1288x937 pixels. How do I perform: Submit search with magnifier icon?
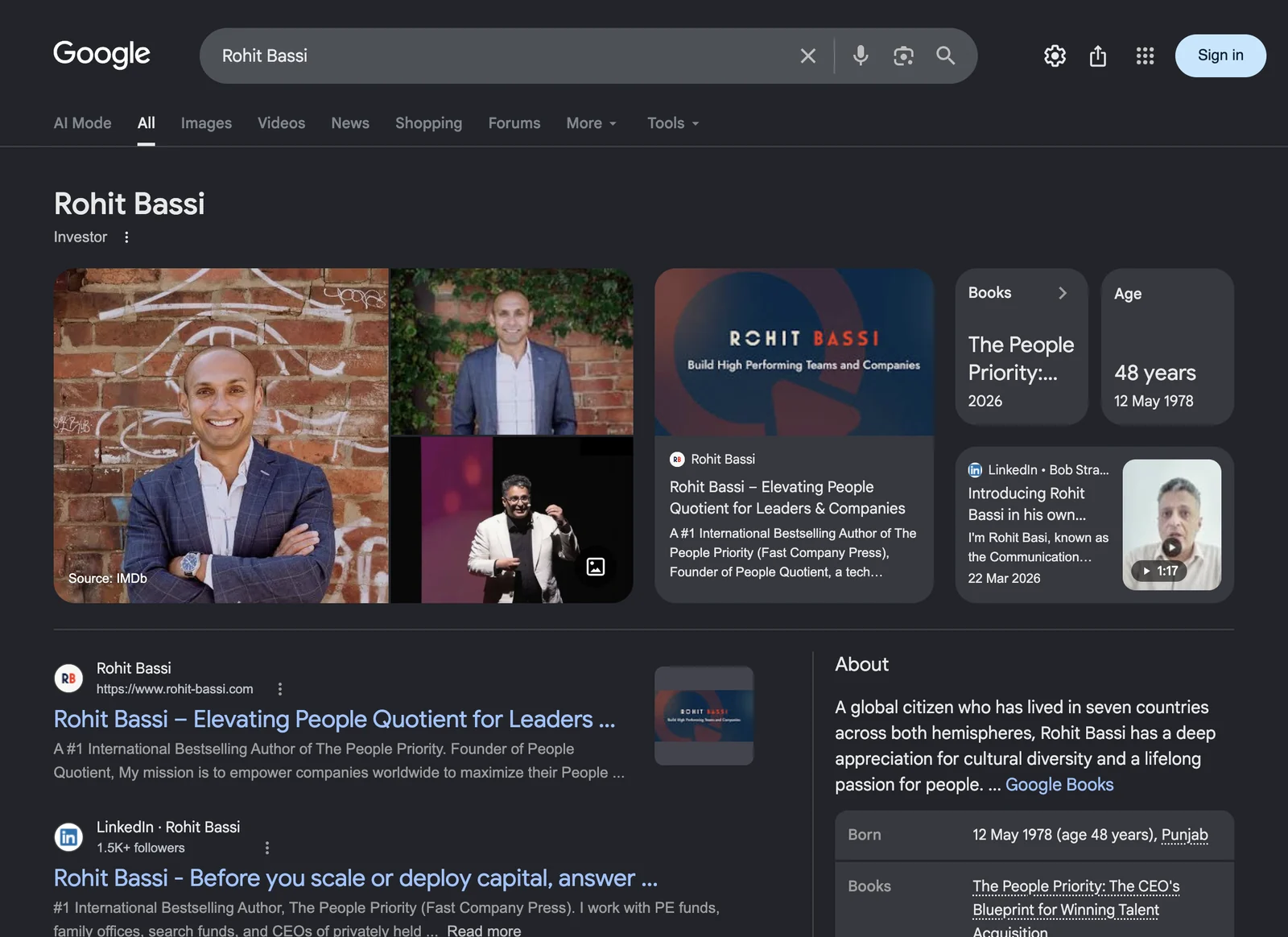(945, 56)
